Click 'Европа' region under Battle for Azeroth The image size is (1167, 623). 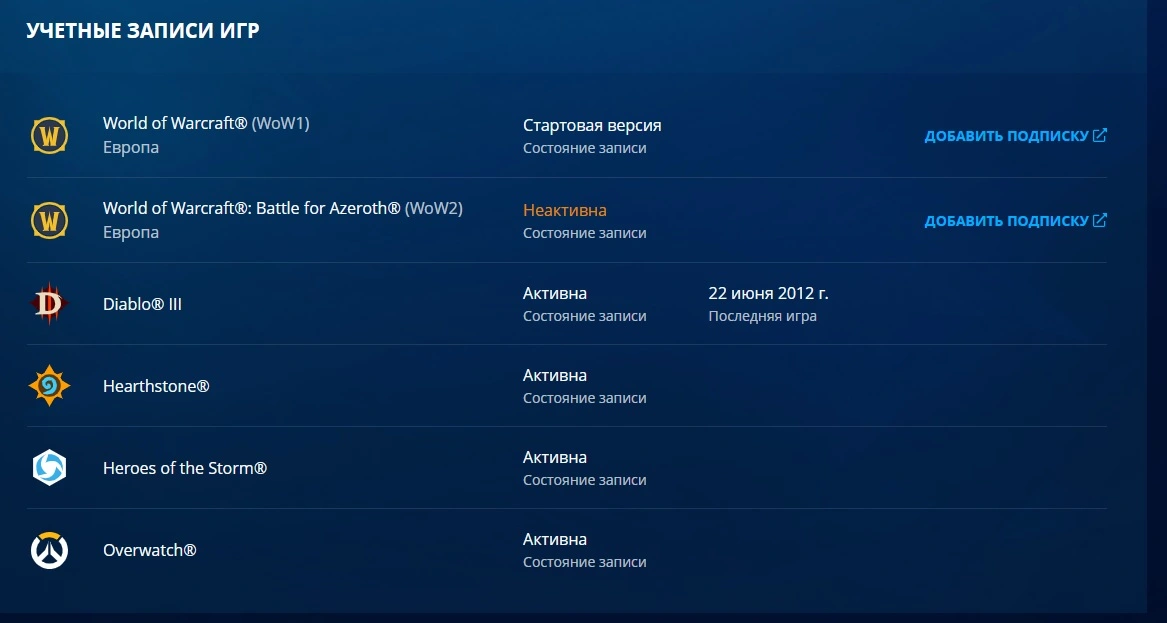(x=131, y=232)
